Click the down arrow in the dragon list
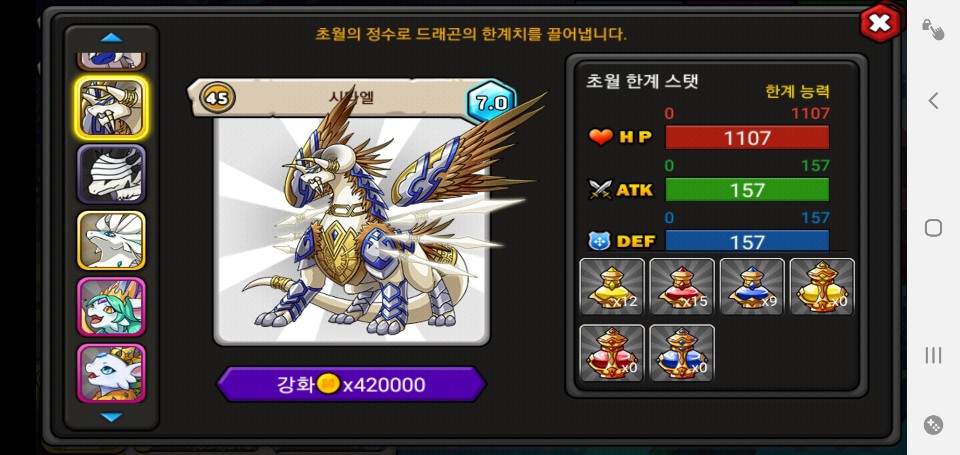 [111, 417]
